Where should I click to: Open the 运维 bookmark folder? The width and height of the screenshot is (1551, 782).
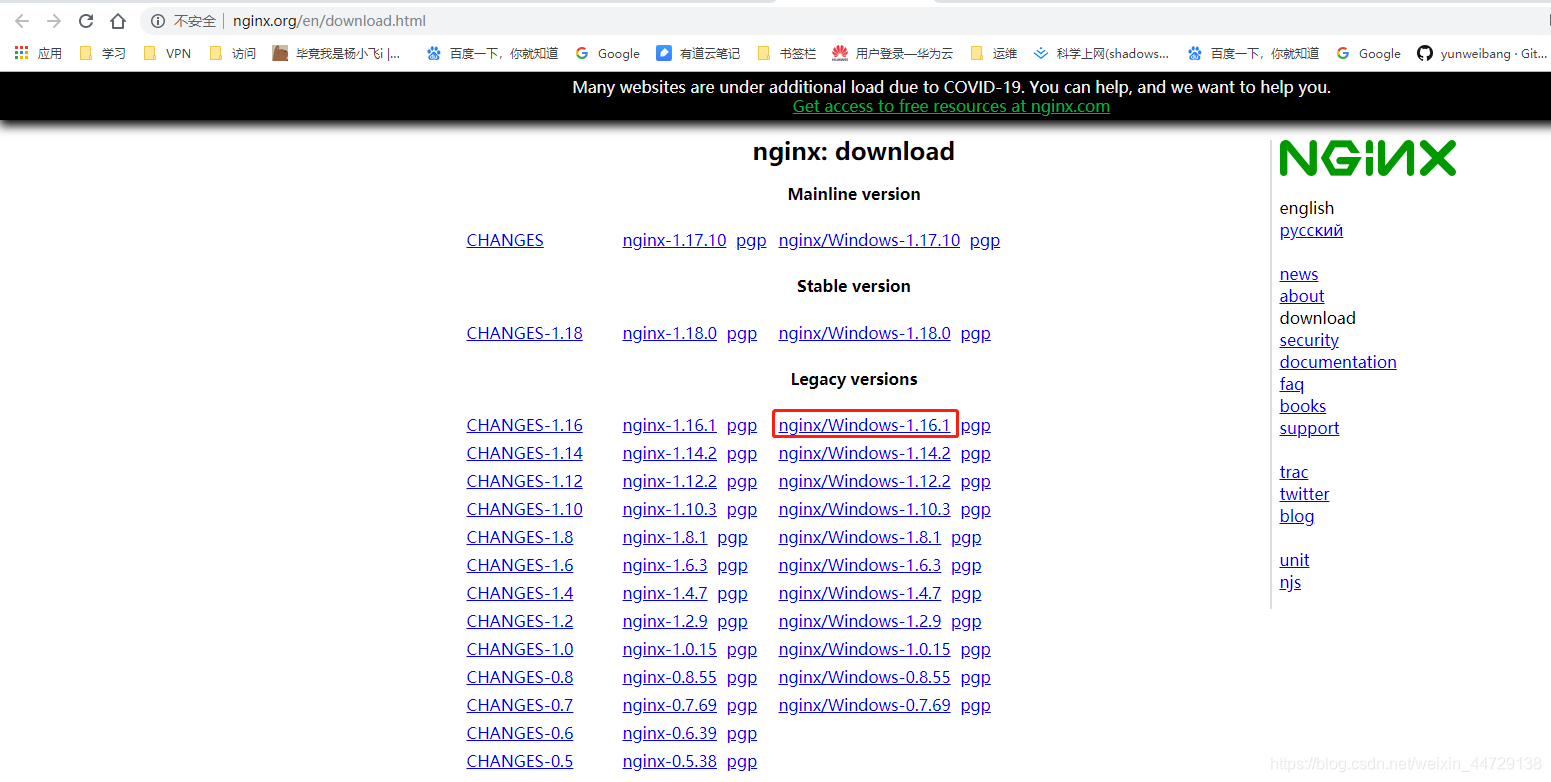(x=993, y=53)
